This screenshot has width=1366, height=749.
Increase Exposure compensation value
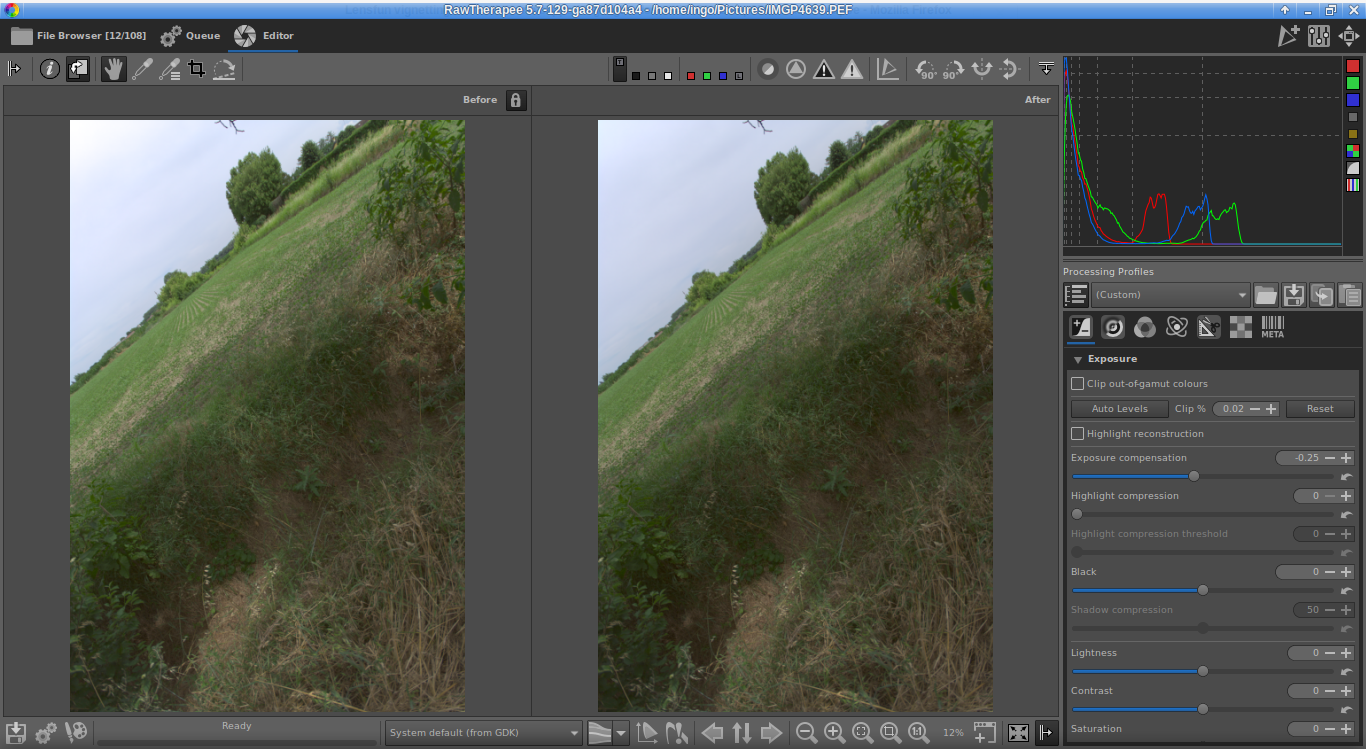pos(1346,458)
